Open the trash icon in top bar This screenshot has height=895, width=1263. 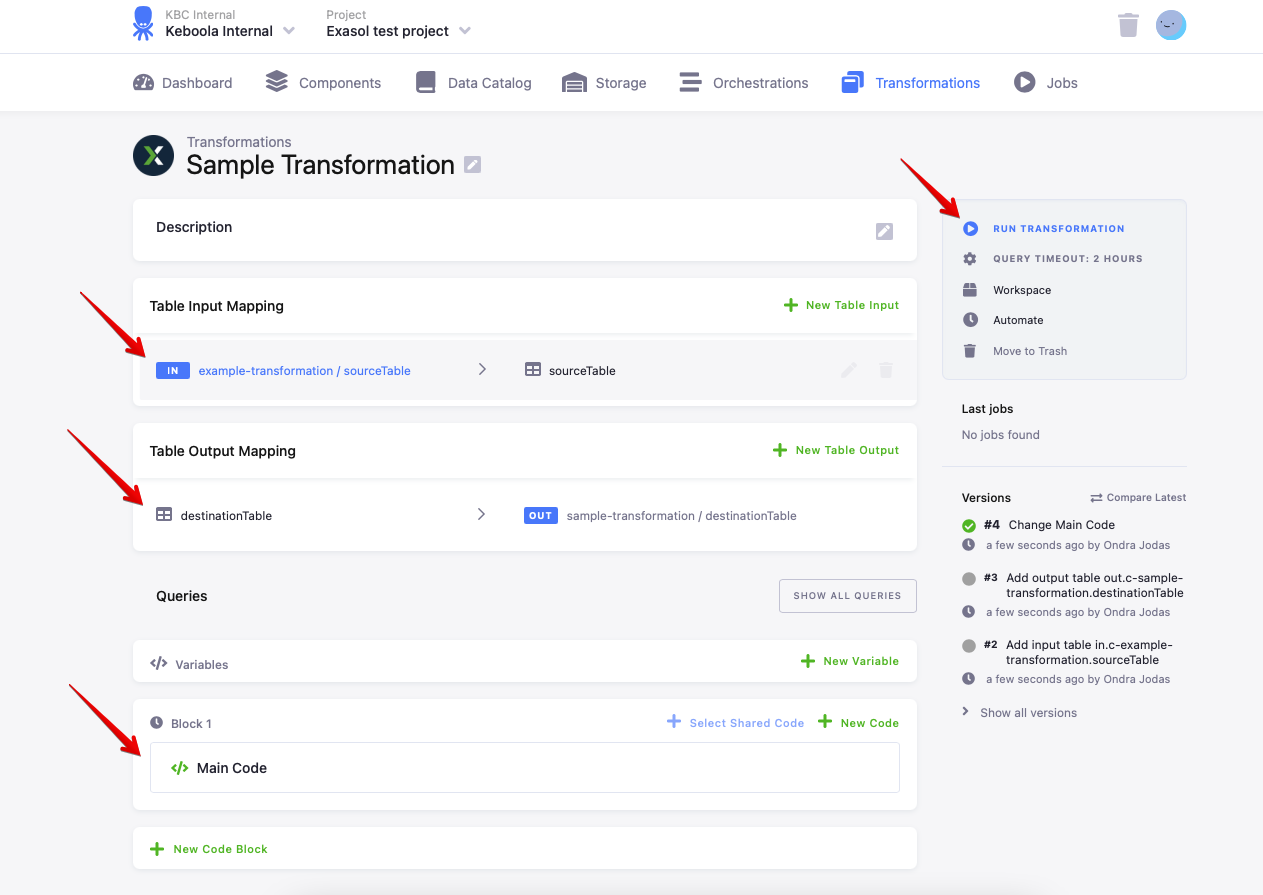[1128, 25]
